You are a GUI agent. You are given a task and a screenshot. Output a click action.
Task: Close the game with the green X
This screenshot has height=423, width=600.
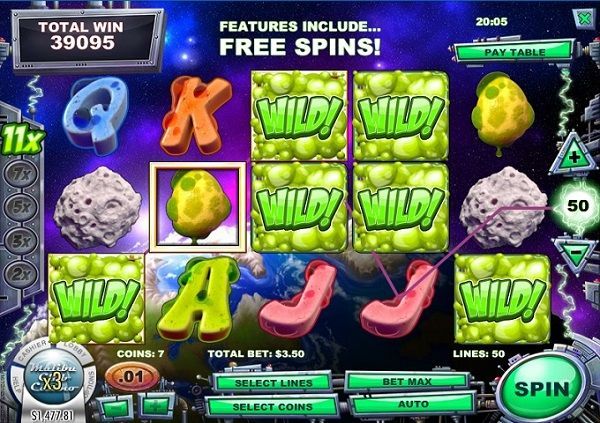(x=584, y=18)
